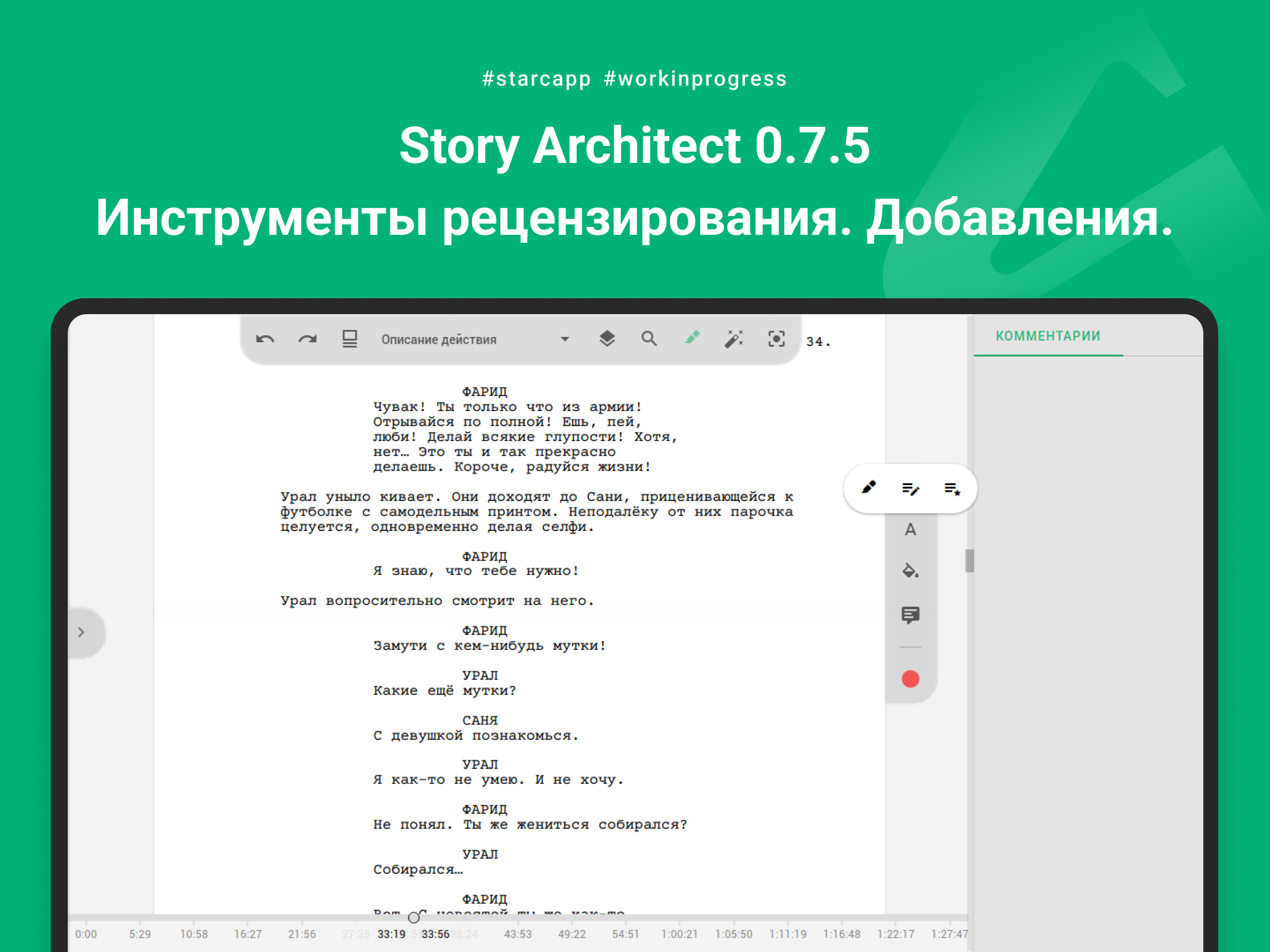Click the magic wand icon
Image resolution: width=1270 pixels, height=952 pixels.
pyautogui.click(x=734, y=339)
